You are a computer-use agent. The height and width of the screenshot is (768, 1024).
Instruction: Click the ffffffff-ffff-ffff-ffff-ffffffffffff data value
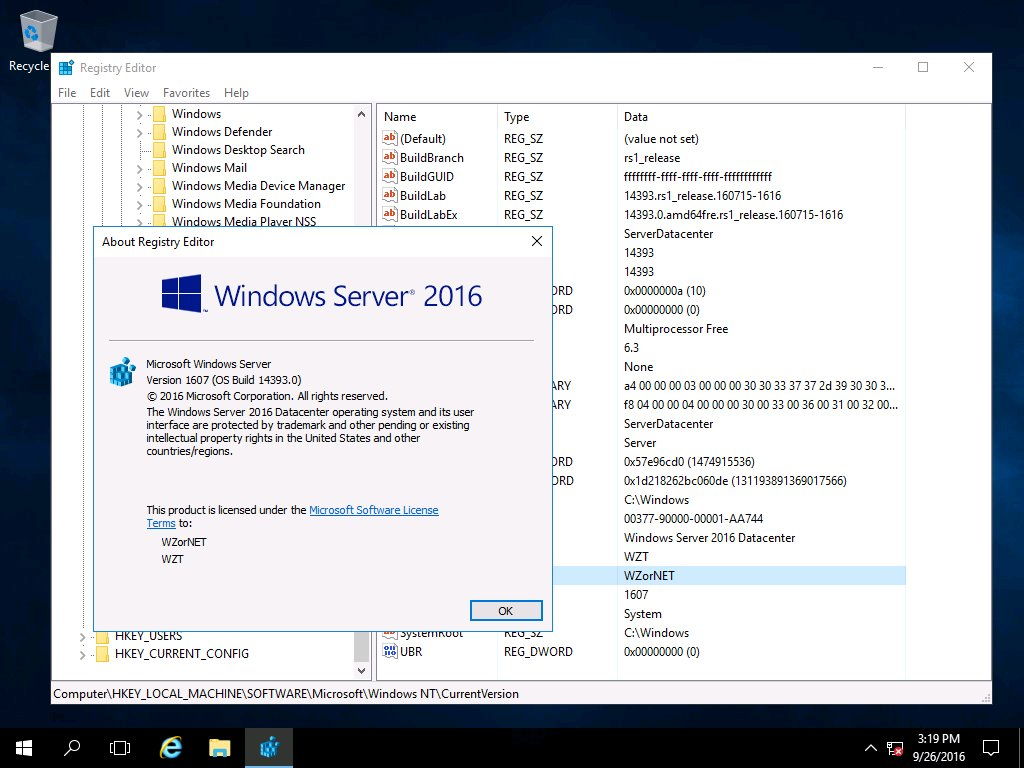pos(697,176)
